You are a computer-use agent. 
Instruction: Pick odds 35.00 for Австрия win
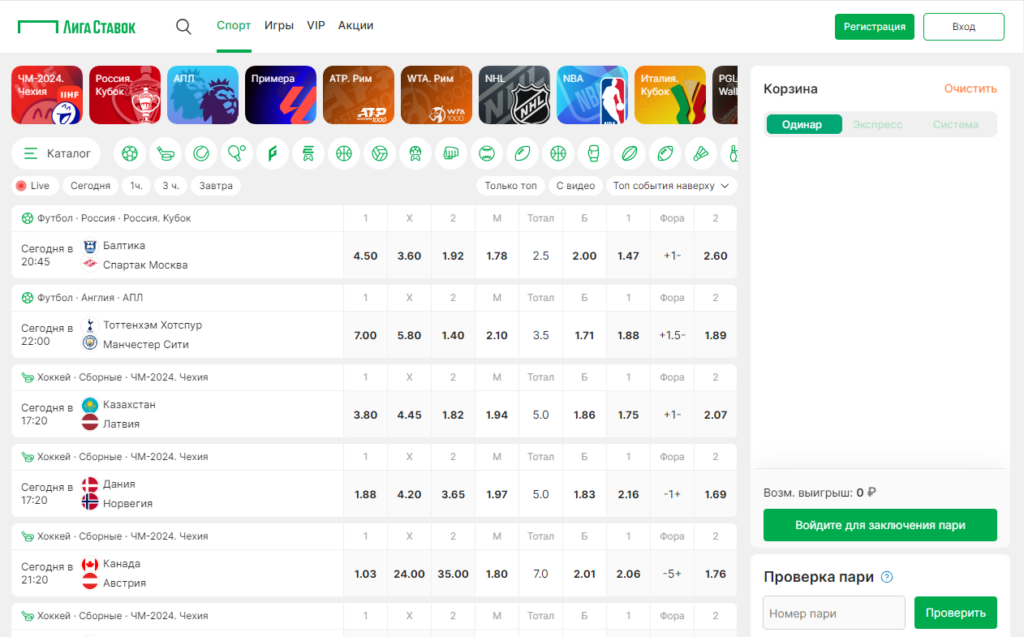[453, 574]
